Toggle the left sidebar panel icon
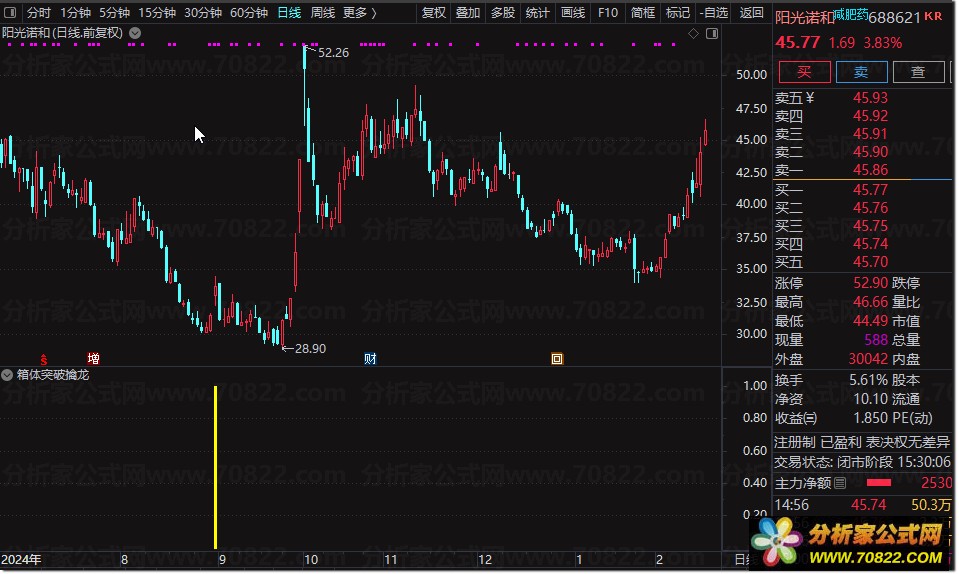 pyautogui.click(x=10, y=12)
